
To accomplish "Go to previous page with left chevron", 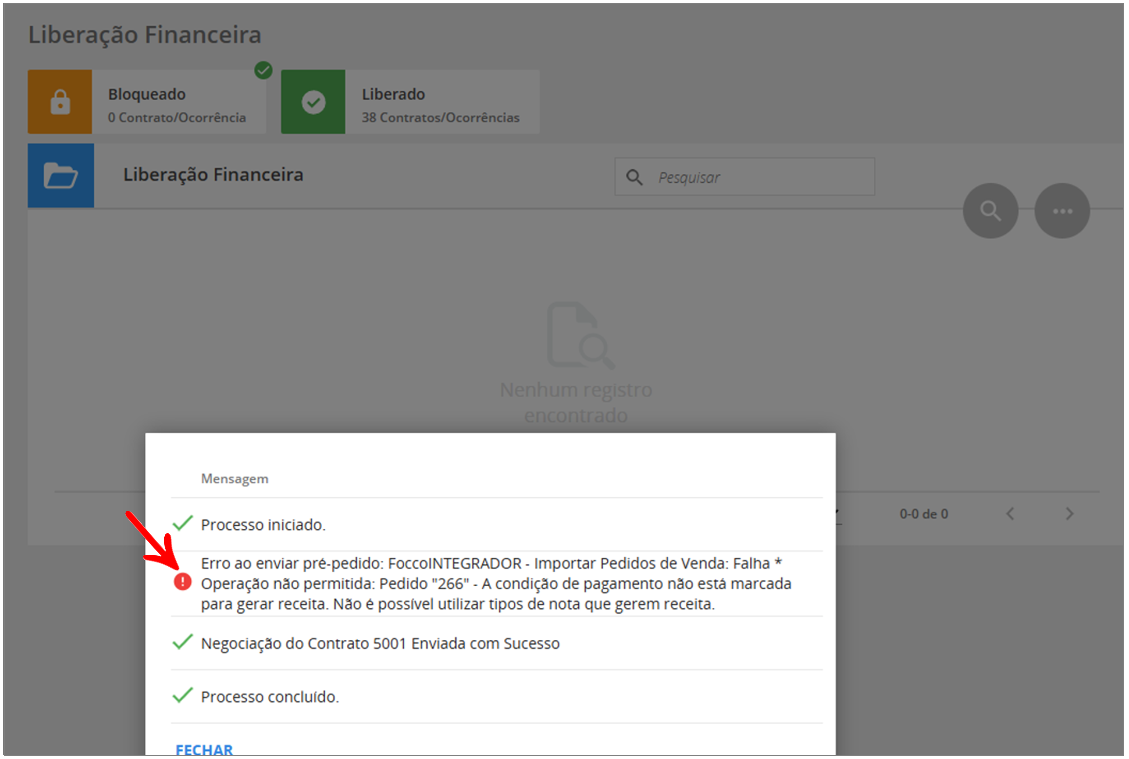I will (x=1010, y=513).
